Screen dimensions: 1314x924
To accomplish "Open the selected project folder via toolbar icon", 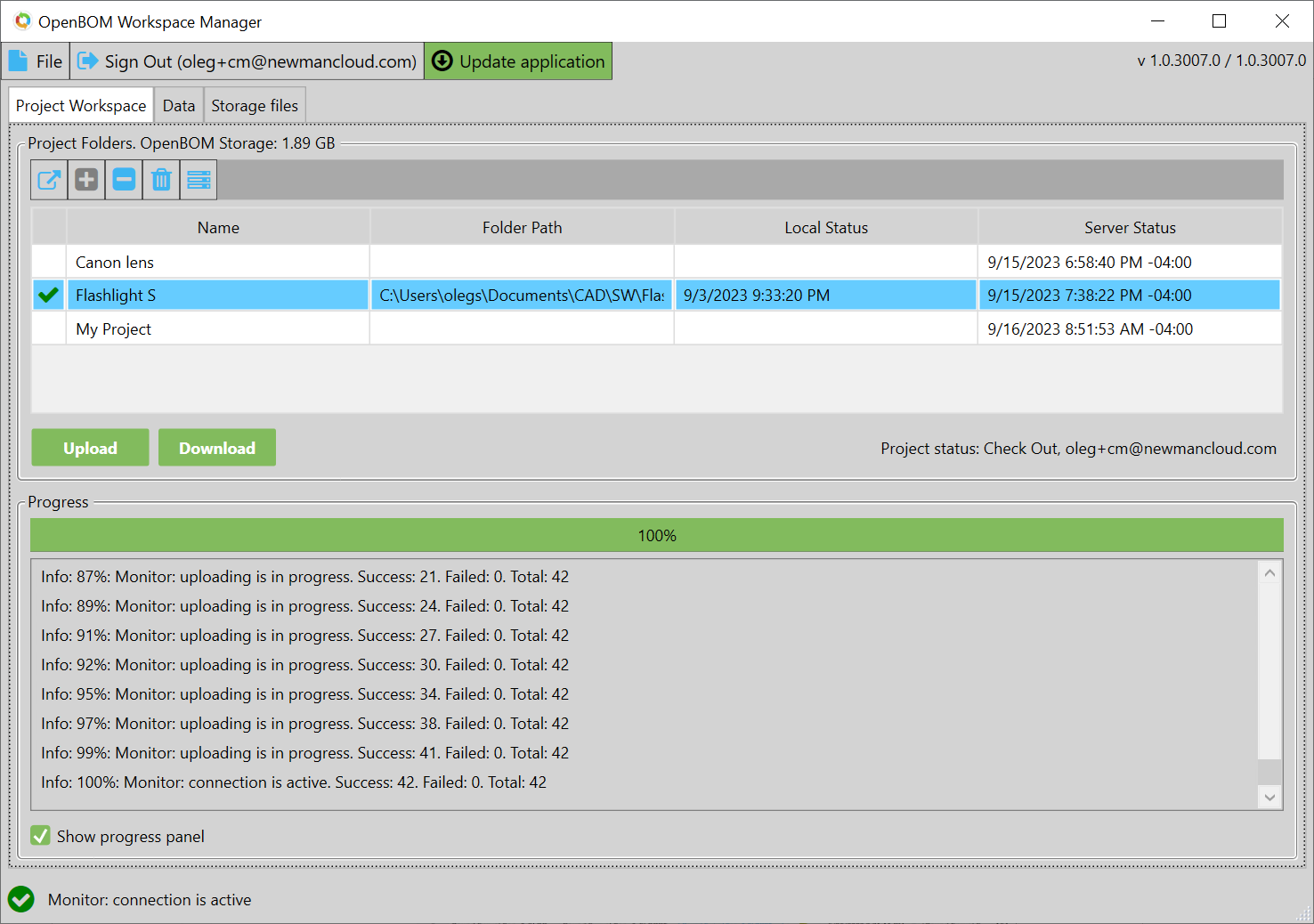I will pos(49,180).
